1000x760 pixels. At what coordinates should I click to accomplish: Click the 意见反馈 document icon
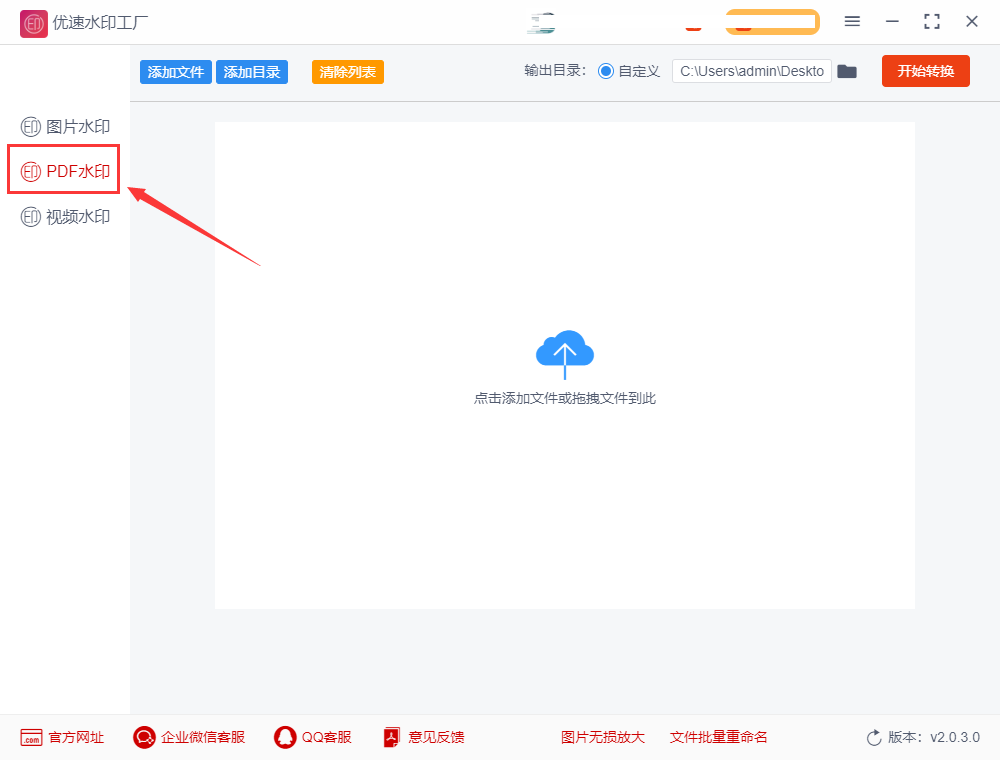pyautogui.click(x=392, y=738)
